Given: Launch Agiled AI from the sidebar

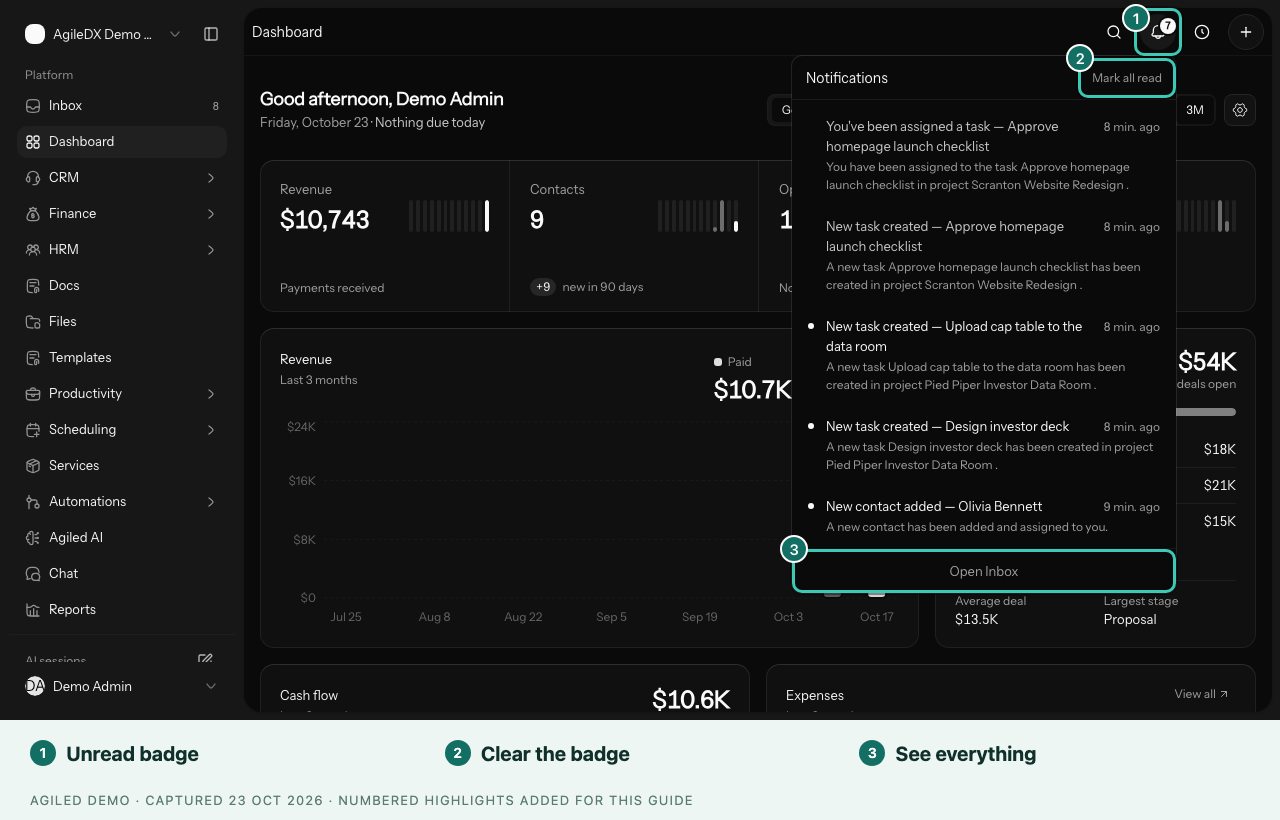Looking at the screenshot, I should (122, 538).
